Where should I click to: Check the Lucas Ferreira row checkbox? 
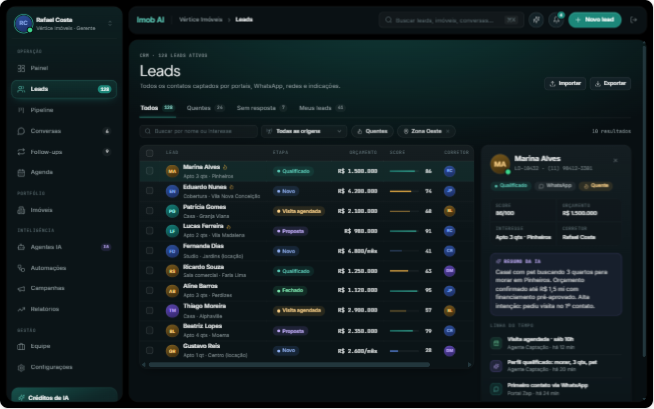[x=149, y=231]
